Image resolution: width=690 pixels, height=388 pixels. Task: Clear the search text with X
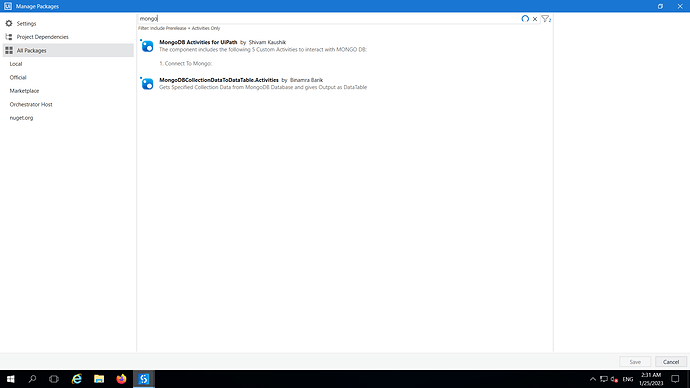point(535,19)
